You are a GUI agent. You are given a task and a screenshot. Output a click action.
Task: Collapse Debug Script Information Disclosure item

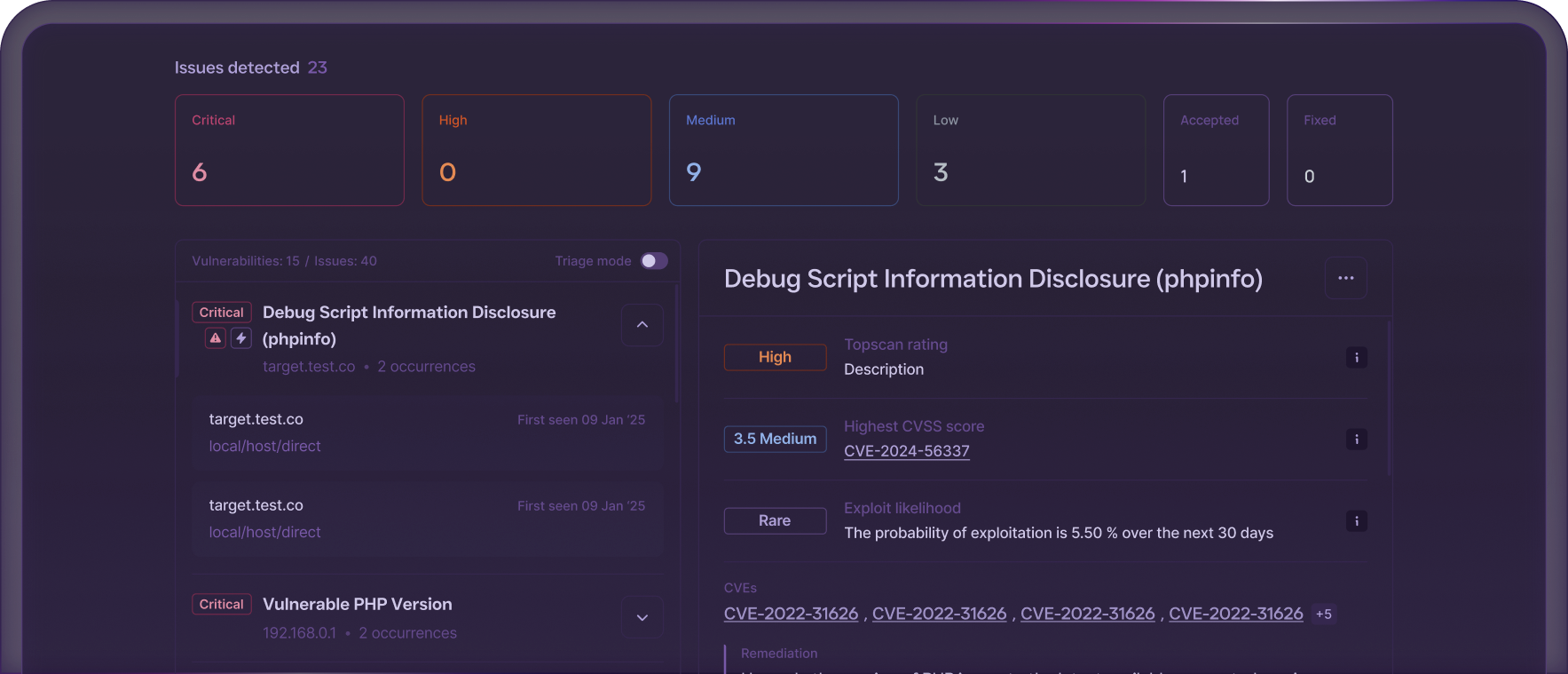(x=642, y=325)
